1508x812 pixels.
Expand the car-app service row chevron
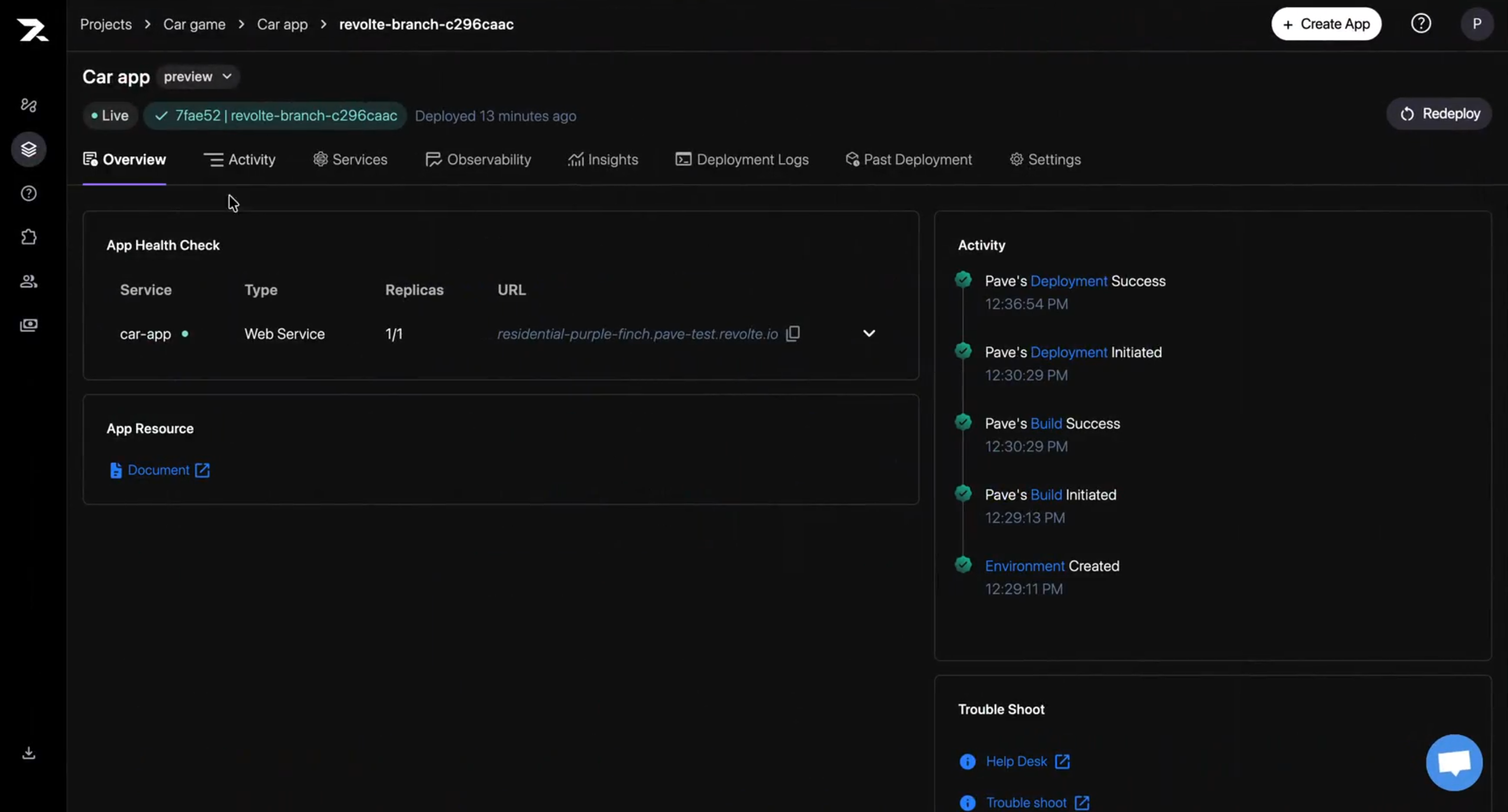[x=869, y=333]
